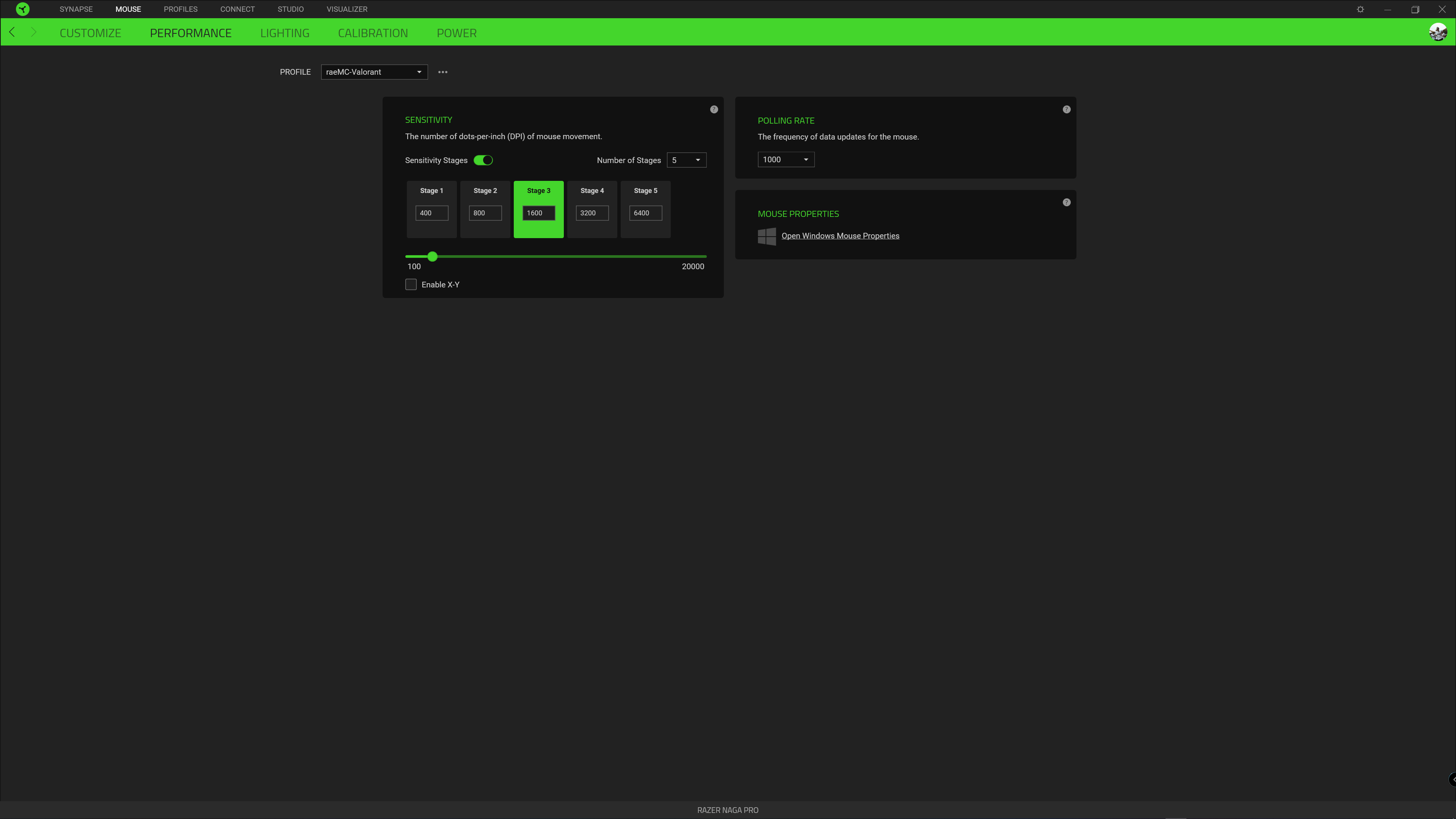Open the polling rate 1000 dropdown
This screenshot has width=1456, height=819.
coord(786,159)
